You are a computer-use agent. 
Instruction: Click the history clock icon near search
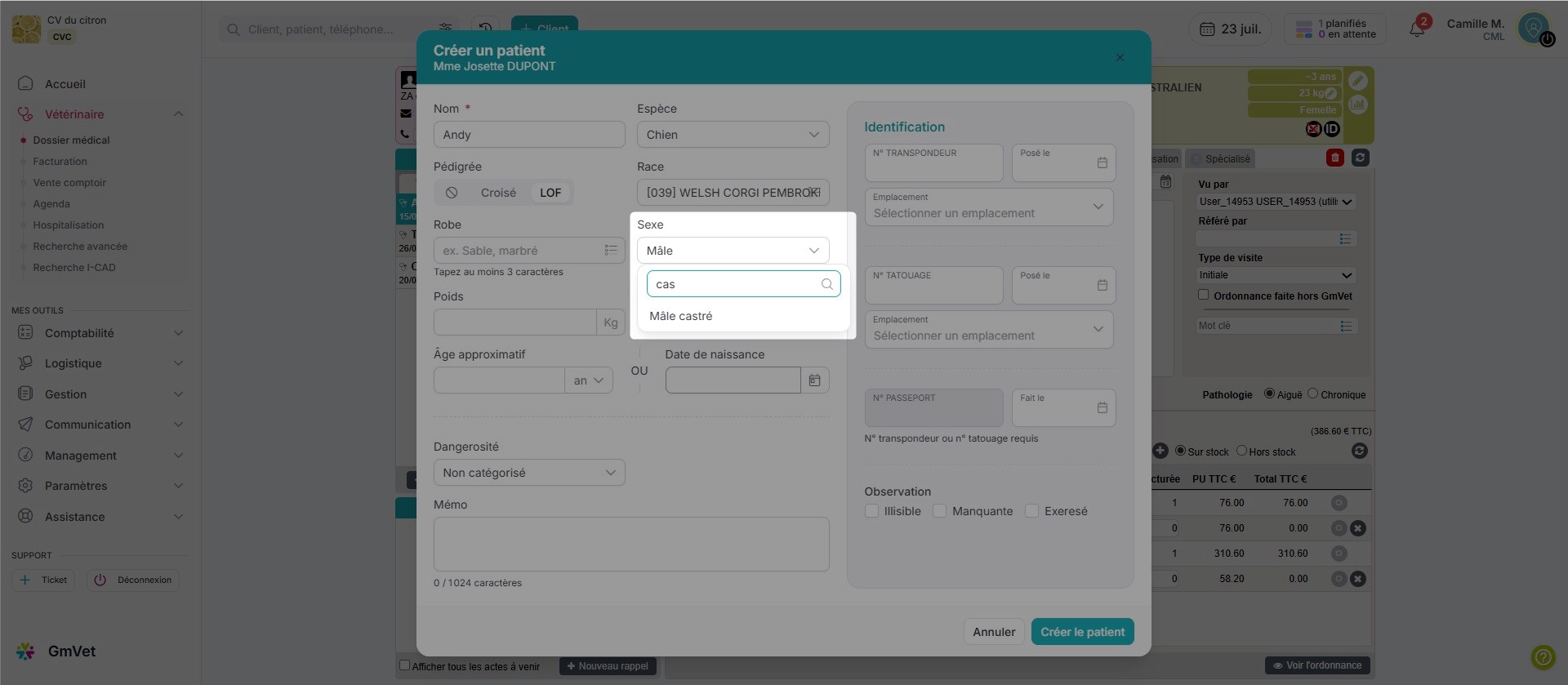tap(486, 29)
